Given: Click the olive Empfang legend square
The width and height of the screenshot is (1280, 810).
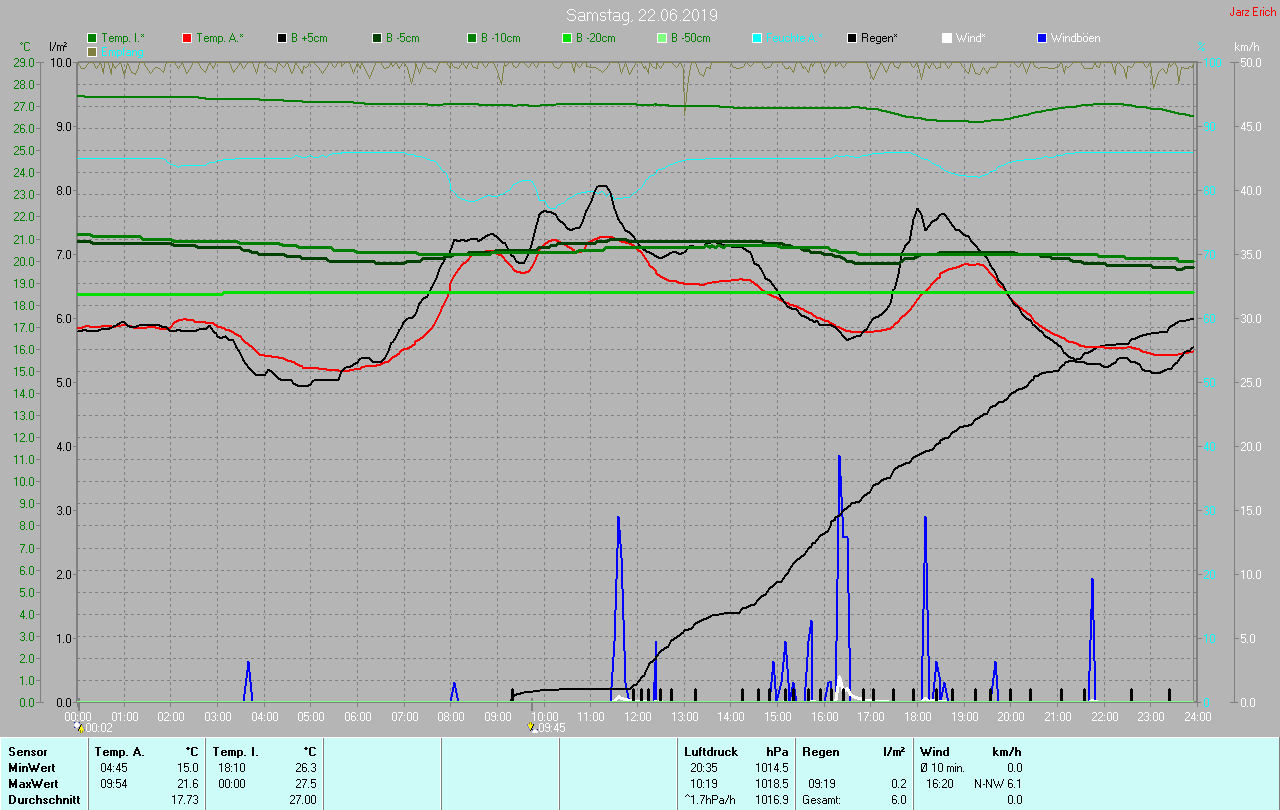Looking at the screenshot, I should (x=92, y=51).
